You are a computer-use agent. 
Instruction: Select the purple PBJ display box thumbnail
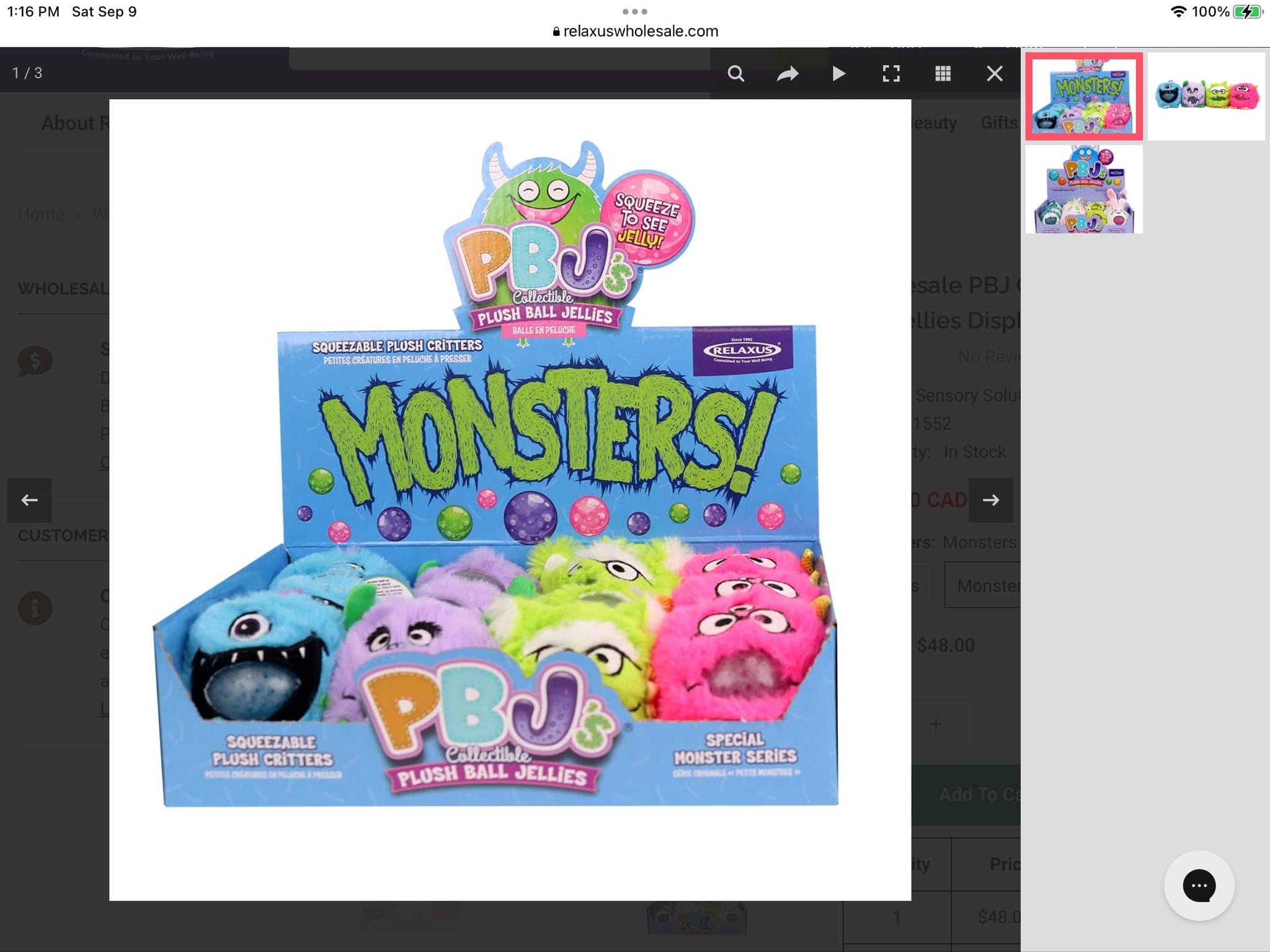point(1084,189)
